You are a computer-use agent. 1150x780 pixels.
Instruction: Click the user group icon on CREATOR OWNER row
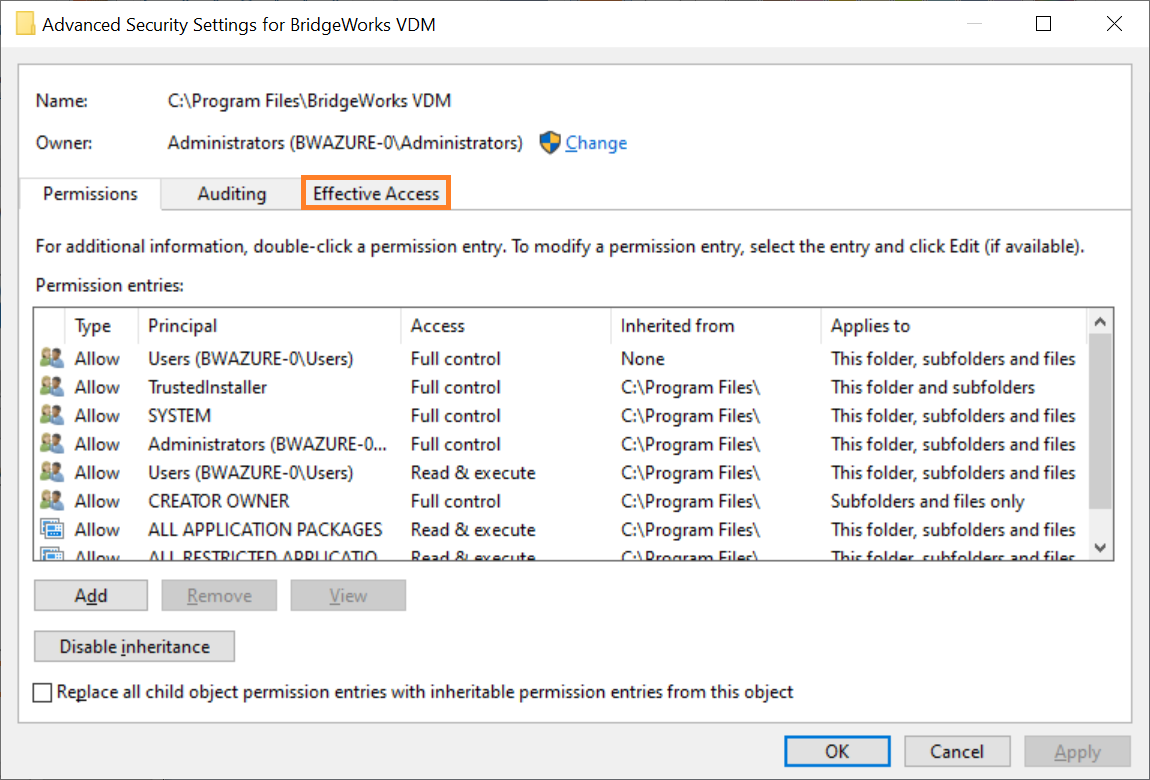tap(52, 501)
